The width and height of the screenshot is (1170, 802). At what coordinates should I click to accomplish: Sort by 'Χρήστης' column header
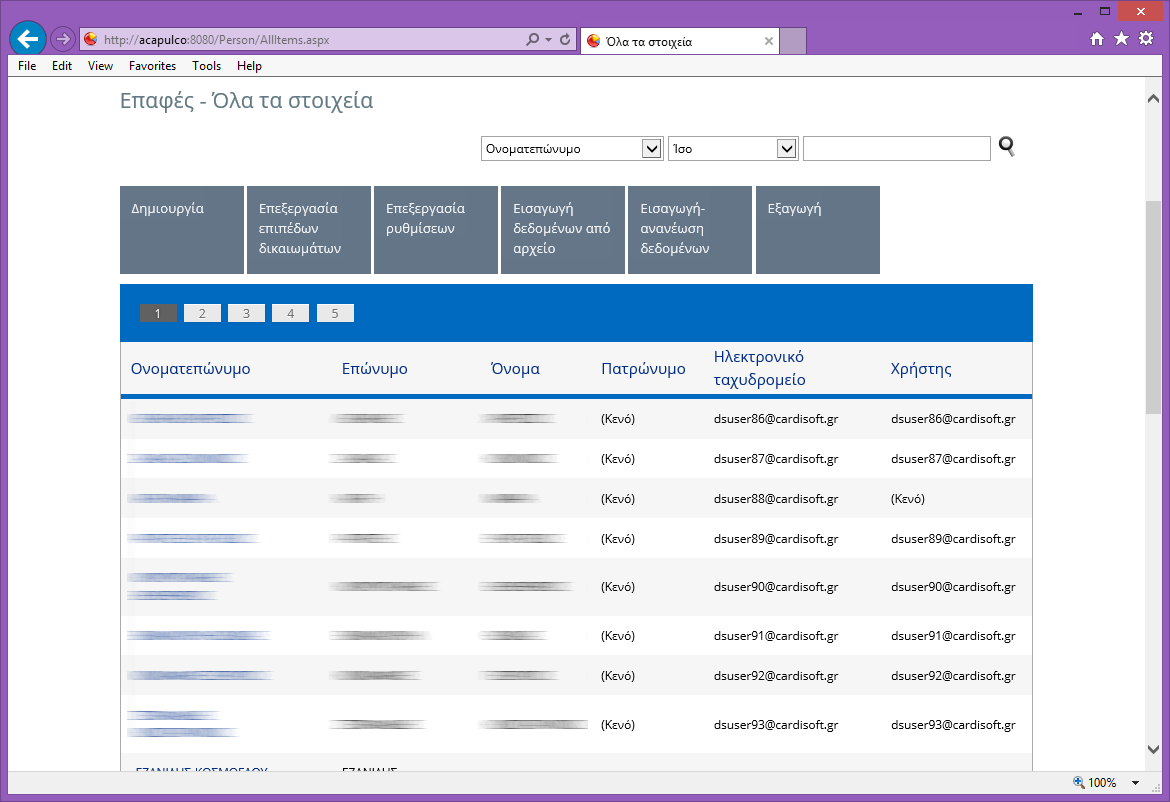pyautogui.click(x=921, y=369)
